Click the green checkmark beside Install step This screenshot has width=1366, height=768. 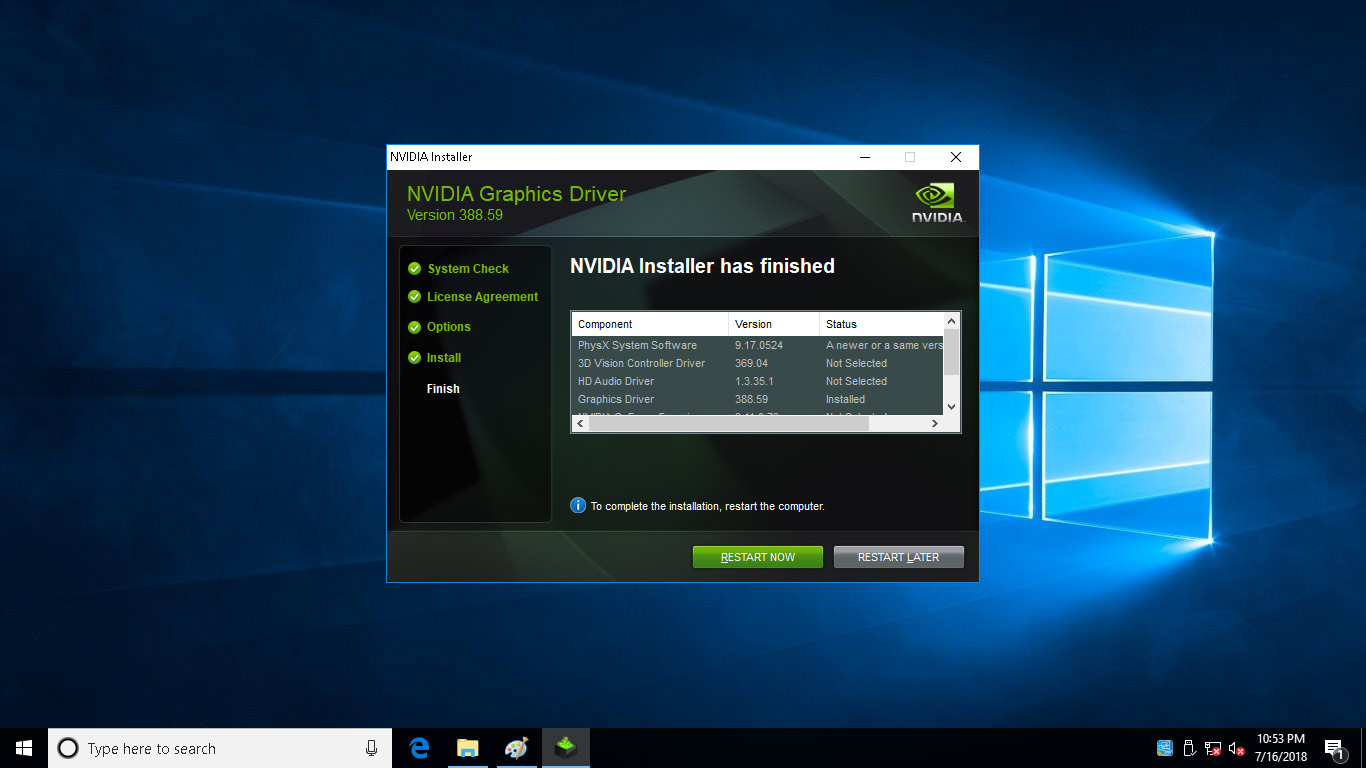pyautogui.click(x=414, y=358)
